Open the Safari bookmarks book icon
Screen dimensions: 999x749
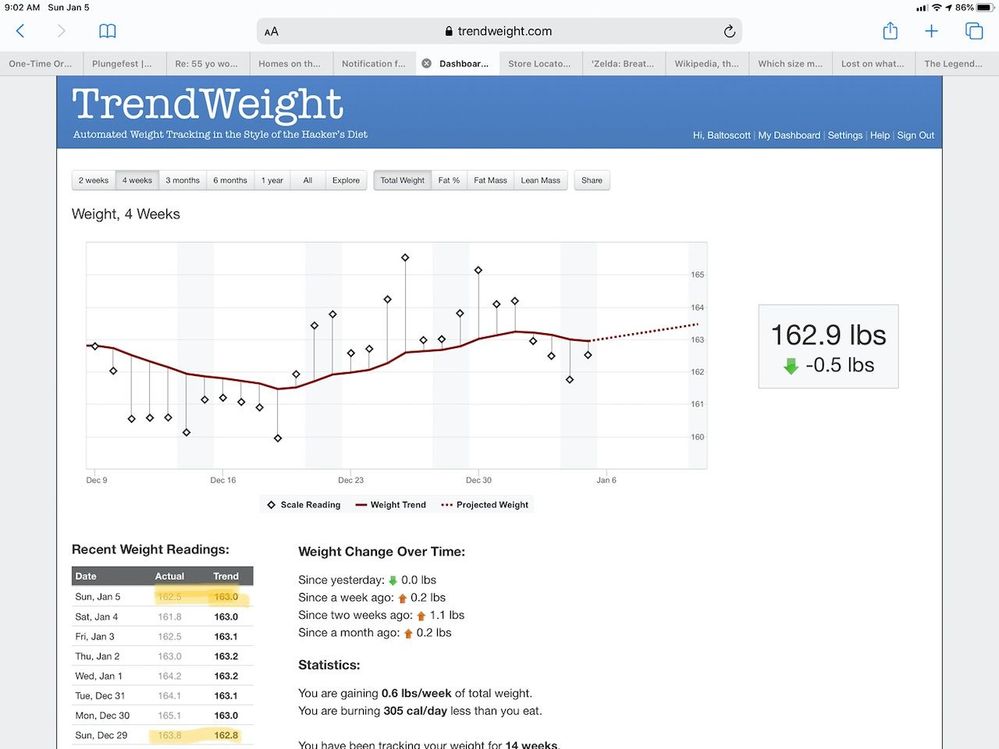[107, 31]
